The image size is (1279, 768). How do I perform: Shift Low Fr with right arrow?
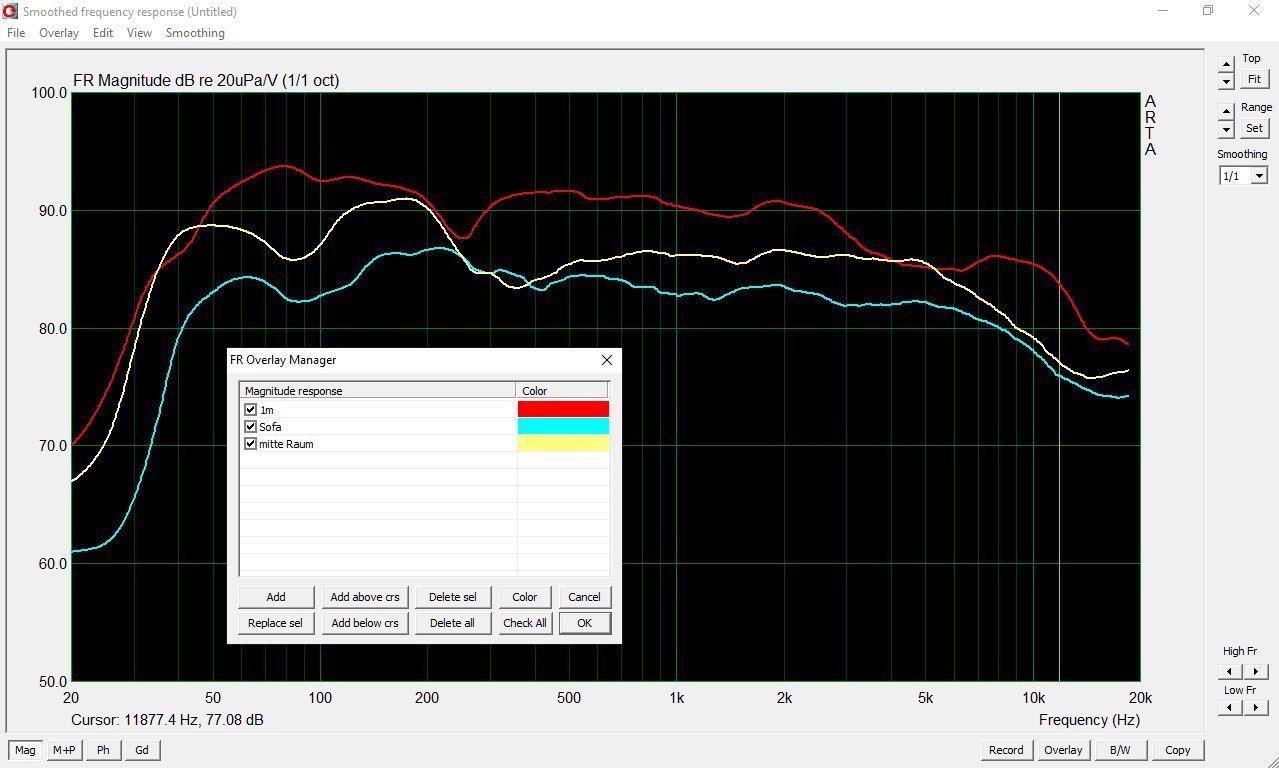pos(1256,708)
